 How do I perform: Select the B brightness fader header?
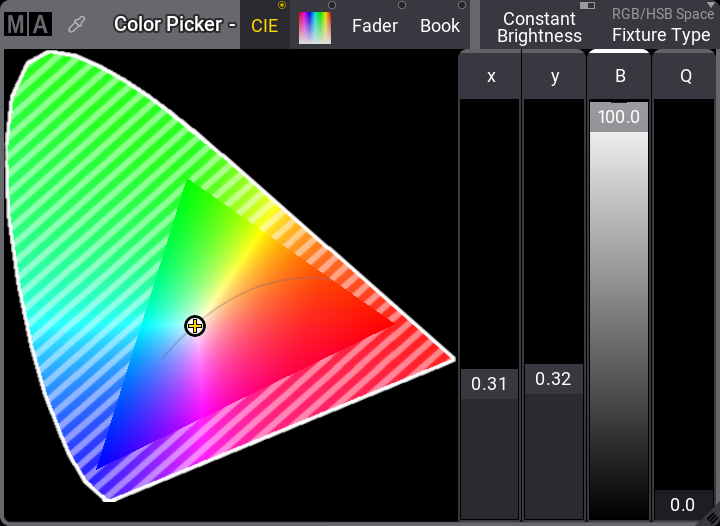[620, 76]
